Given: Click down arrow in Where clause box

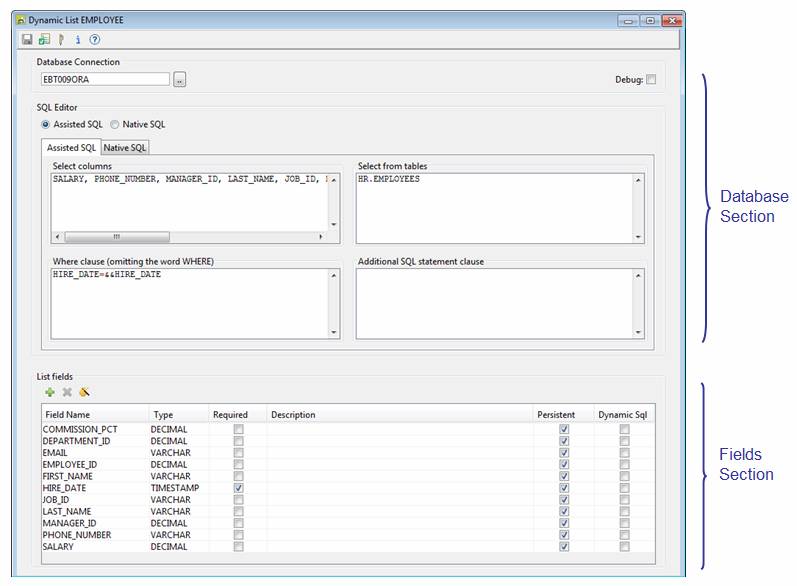Looking at the screenshot, I should (x=334, y=332).
